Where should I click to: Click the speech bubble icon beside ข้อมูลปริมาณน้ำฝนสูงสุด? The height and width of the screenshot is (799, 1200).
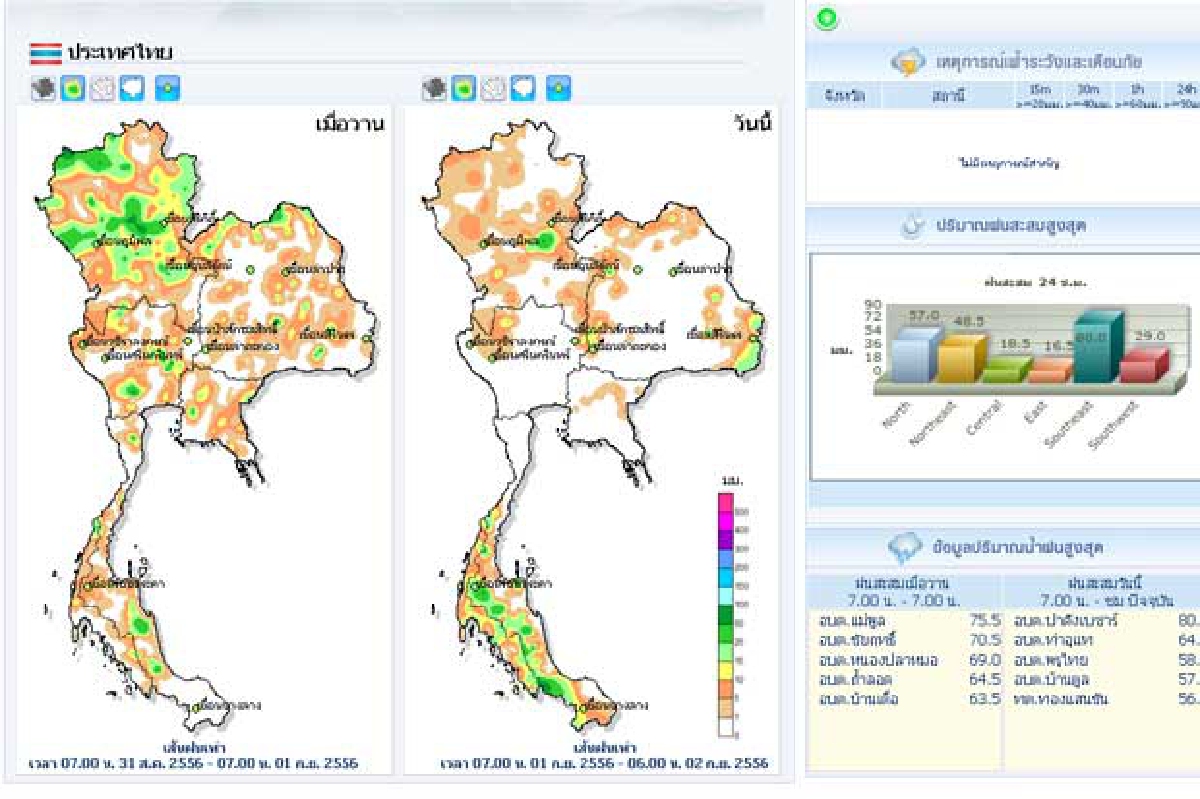(x=904, y=547)
